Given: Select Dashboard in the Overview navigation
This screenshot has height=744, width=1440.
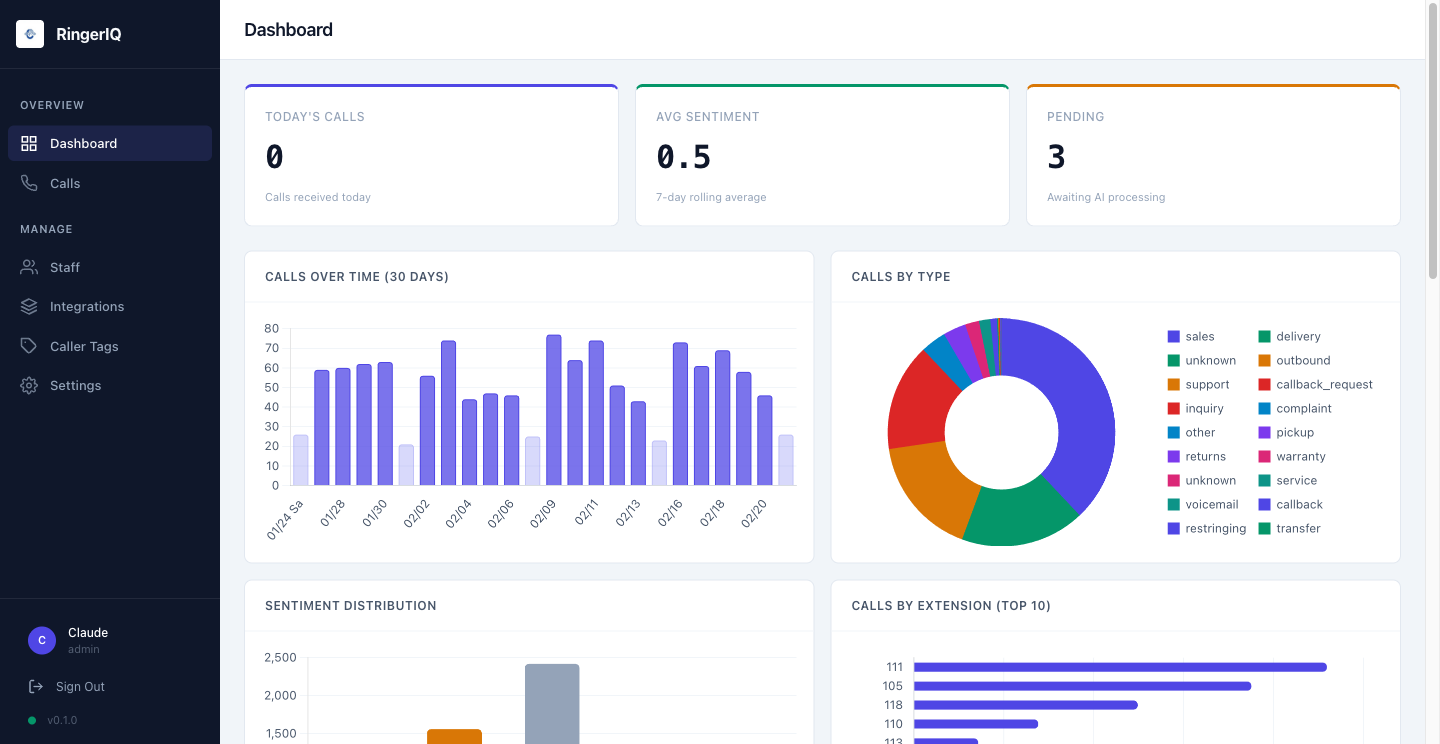Looking at the screenshot, I should coord(83,143).
